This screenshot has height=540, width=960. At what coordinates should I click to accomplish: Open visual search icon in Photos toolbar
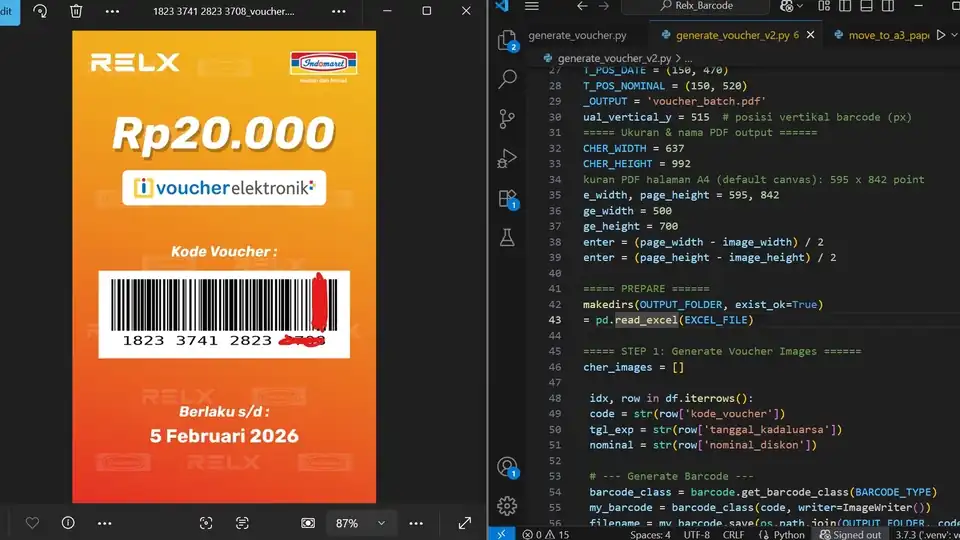point(206,523)
